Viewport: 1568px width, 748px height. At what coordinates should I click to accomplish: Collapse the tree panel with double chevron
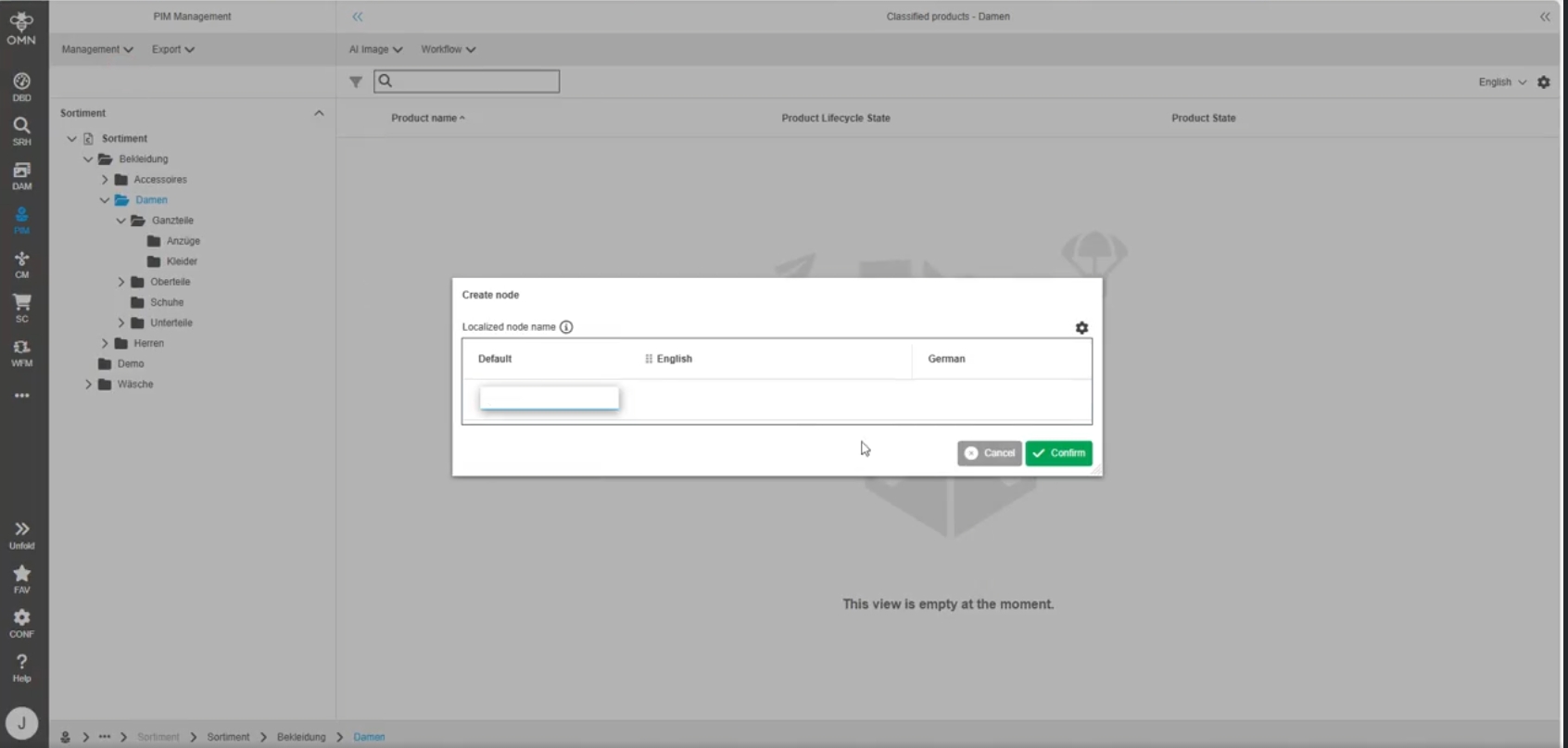[x=358, y=17]
